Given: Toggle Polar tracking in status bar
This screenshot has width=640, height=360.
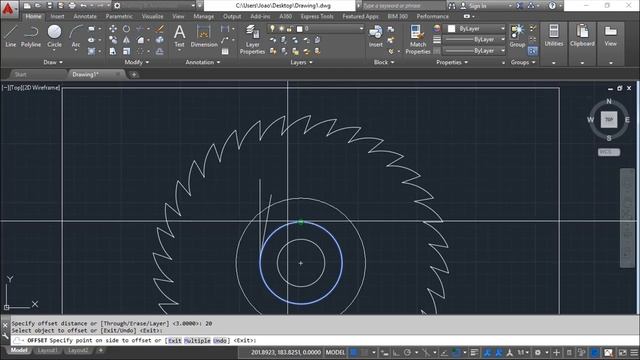Looking at the screenshot, I should 407,352.
